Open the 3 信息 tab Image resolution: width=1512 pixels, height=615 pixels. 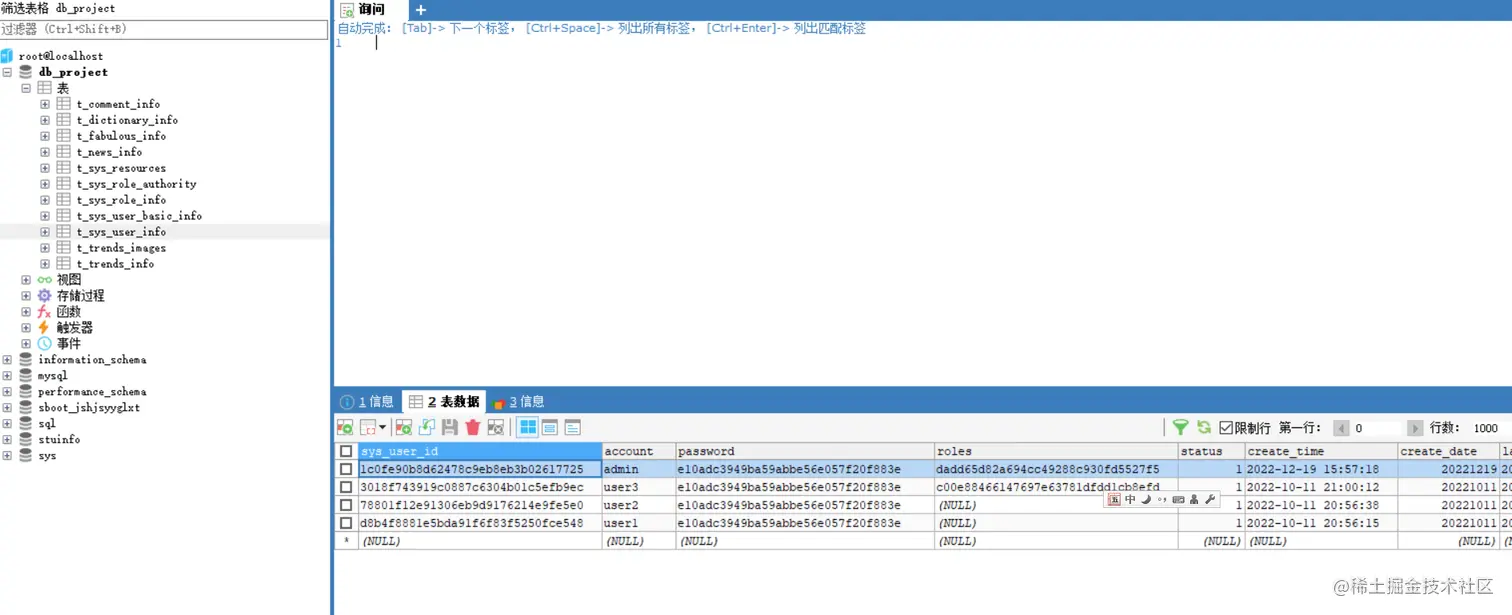click(518, 401)
